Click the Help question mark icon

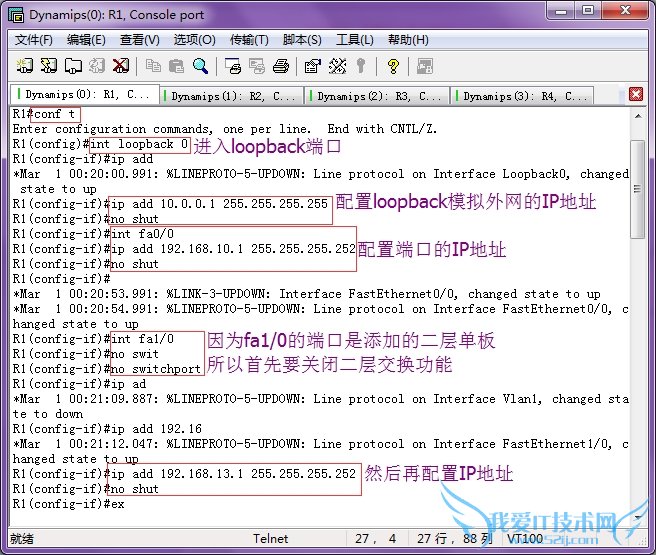point(392,66)
